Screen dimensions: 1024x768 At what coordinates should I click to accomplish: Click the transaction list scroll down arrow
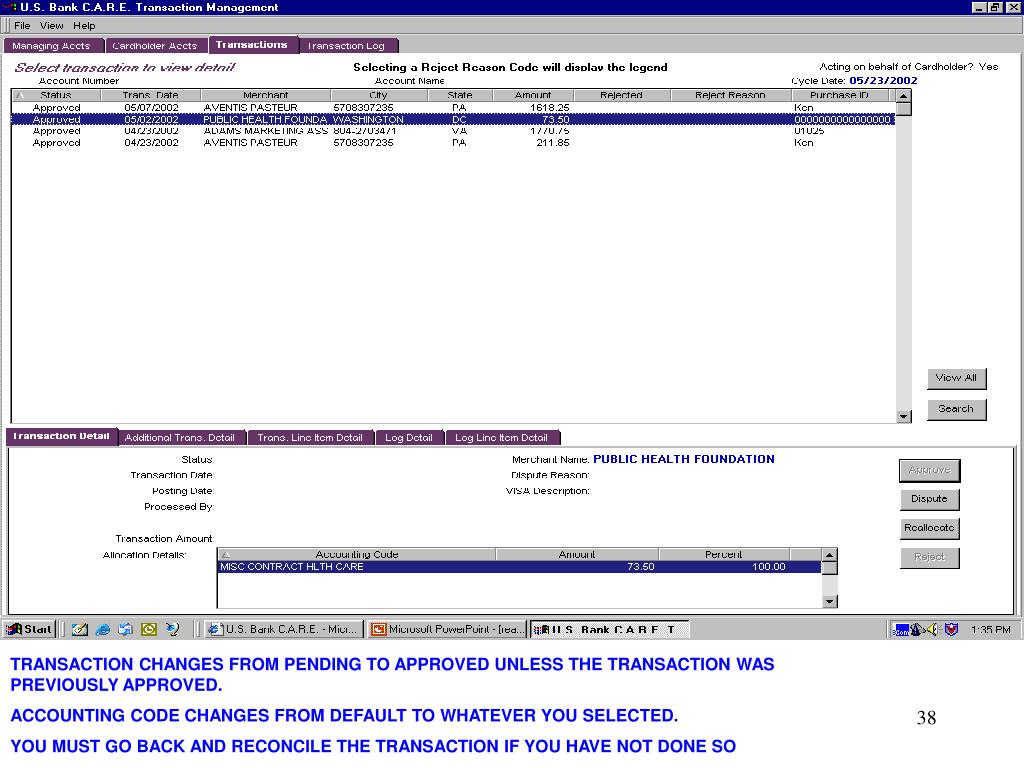click(x=904, y=416)
